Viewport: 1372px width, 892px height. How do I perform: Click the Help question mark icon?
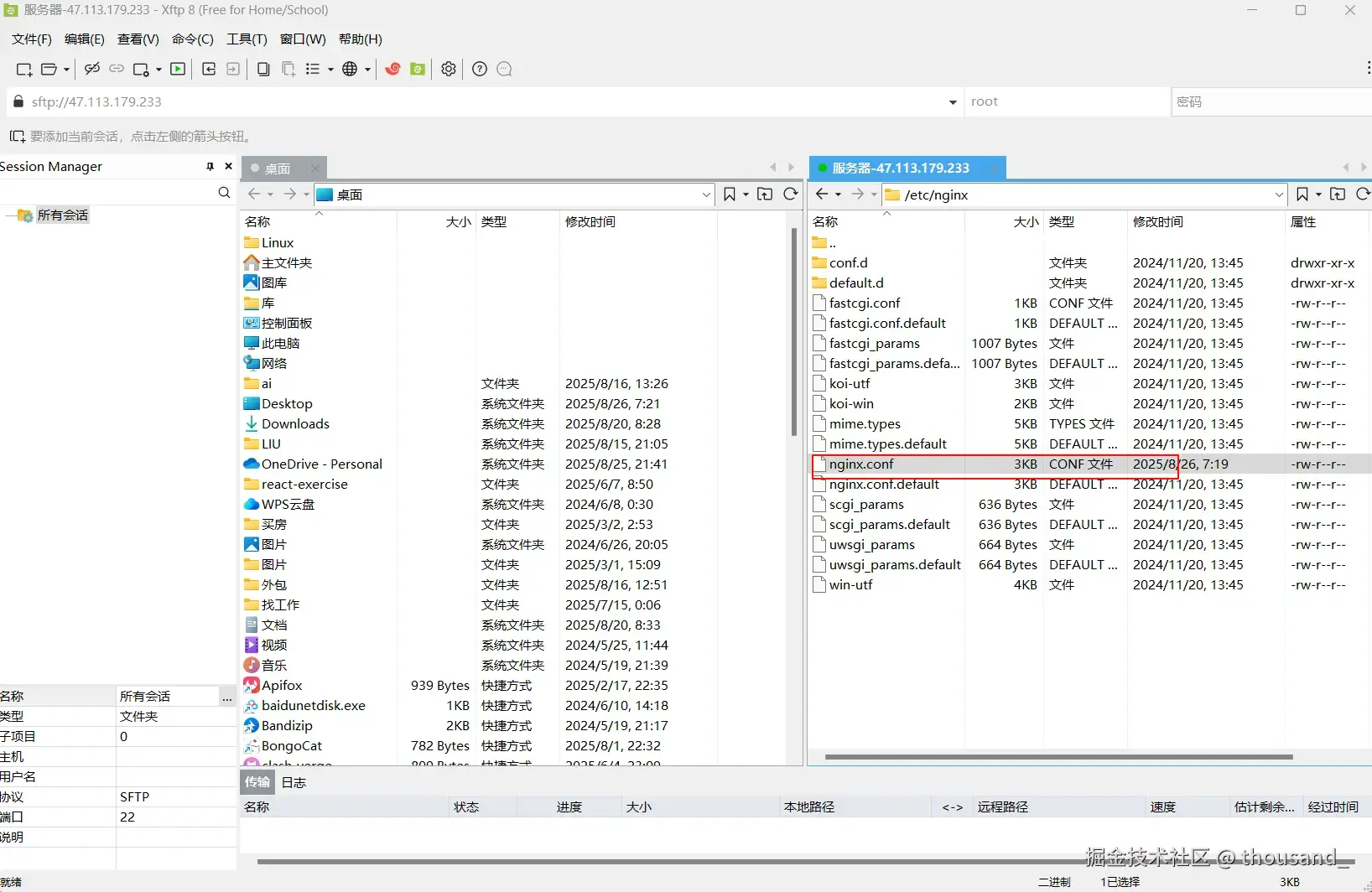click(x=480, y=69)
